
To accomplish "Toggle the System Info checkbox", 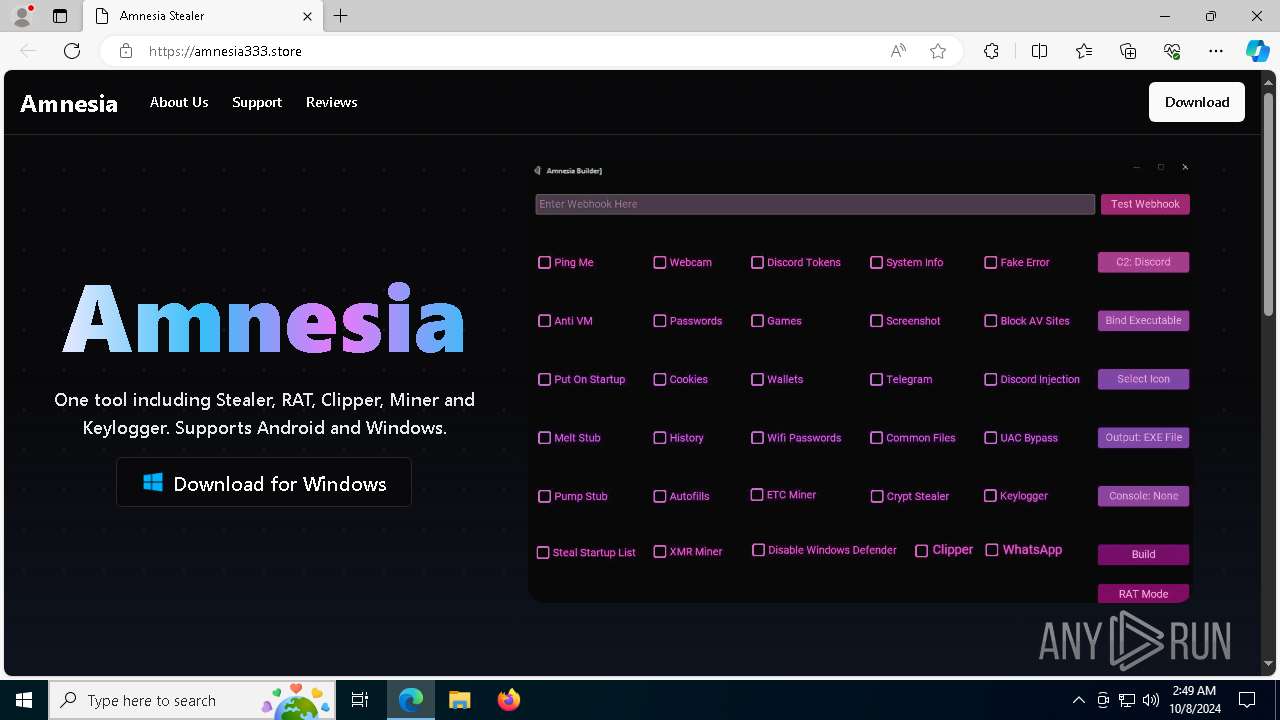I will click(876, 262).
